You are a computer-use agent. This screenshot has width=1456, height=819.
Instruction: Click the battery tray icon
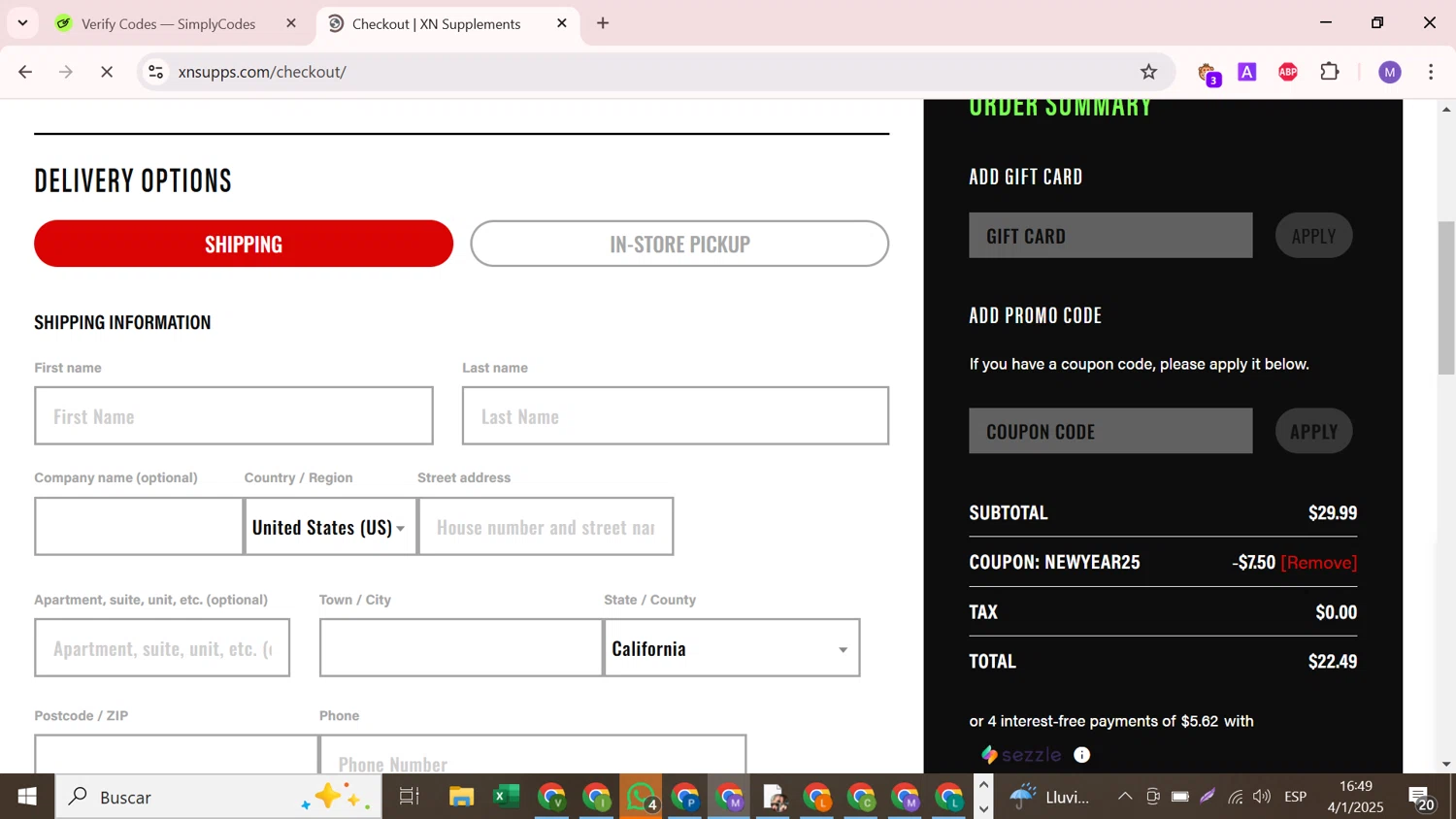click(1180, 797)
